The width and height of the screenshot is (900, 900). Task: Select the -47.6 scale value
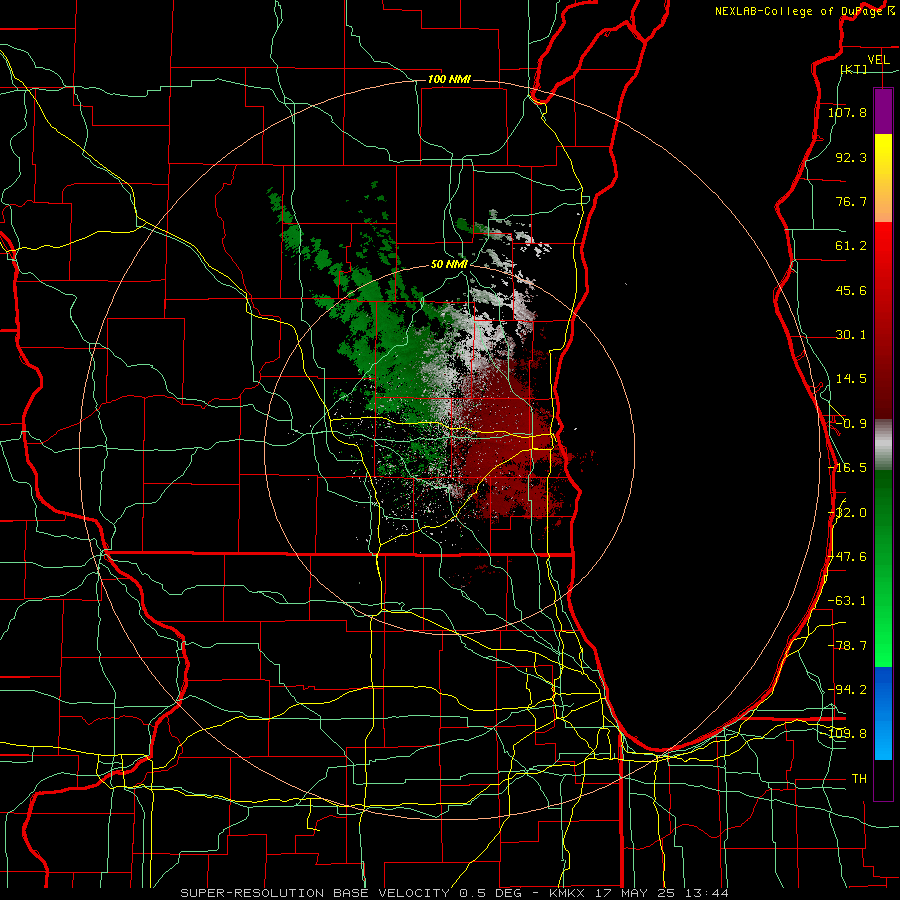click(847, 557)
